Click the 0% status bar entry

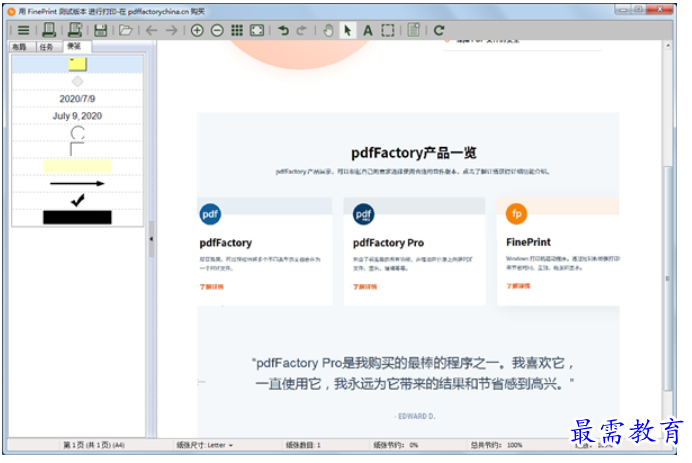click(x=395, y=445)
